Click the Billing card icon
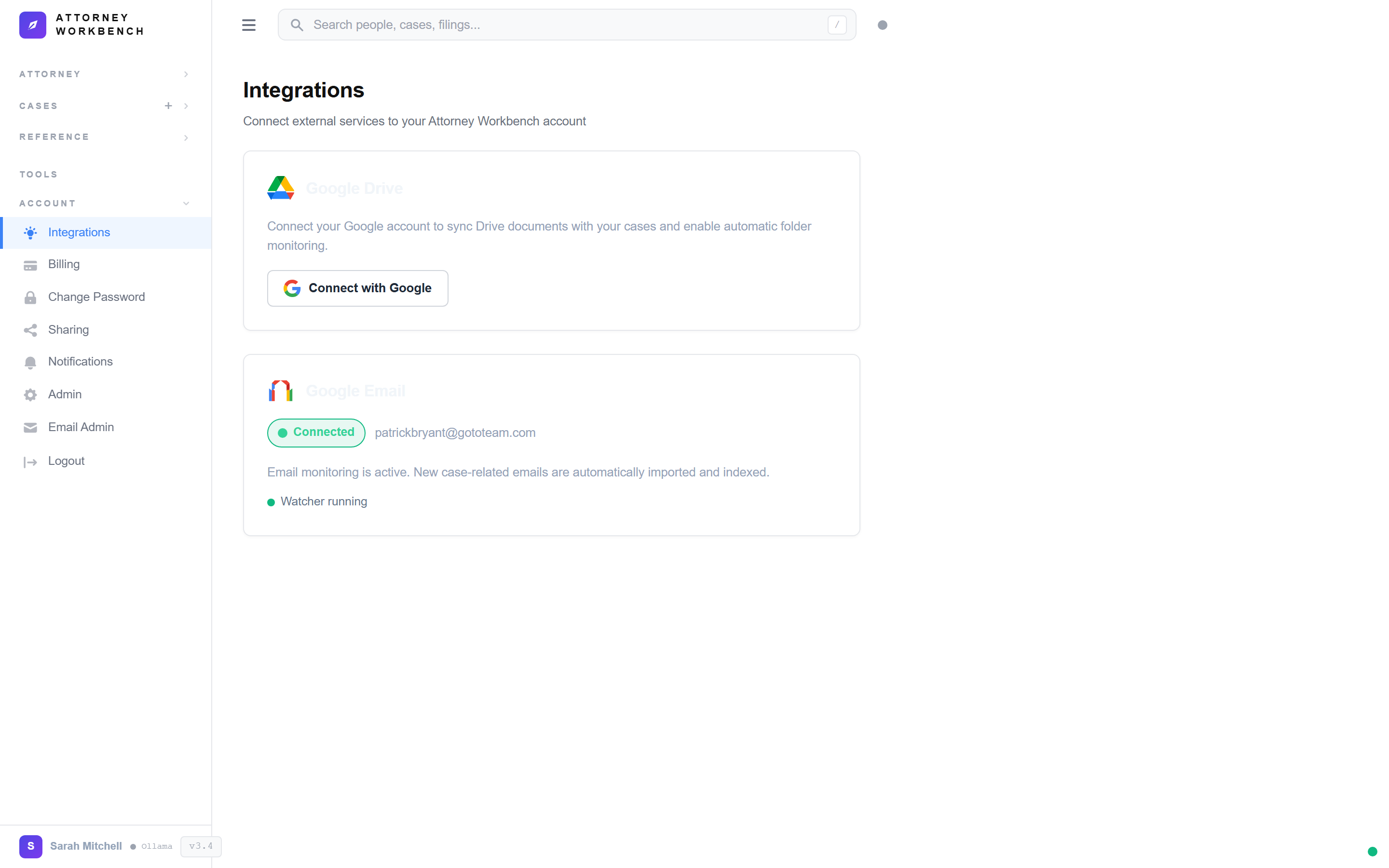The width and height of the screenshot is (1389, 868). pos(30,265)
